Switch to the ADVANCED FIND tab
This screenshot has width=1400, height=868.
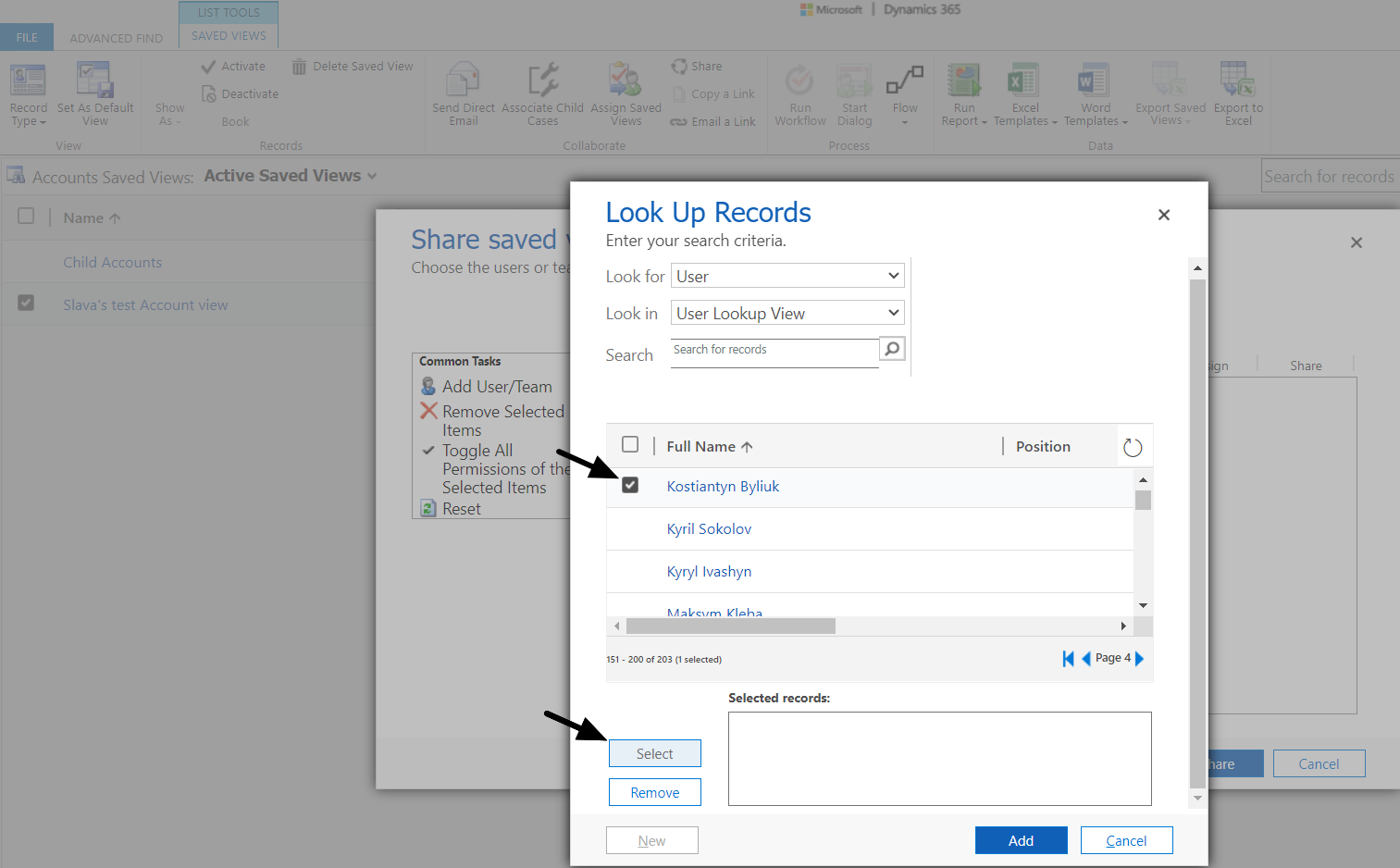[116, 38]
